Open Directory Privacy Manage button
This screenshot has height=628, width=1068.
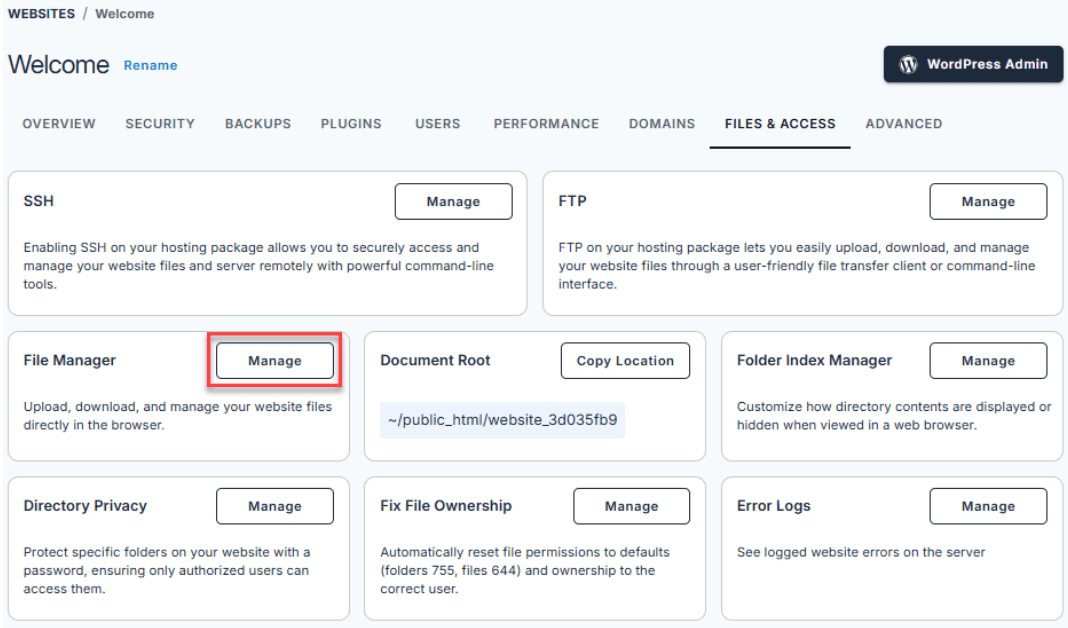click(x=275, y=506)
